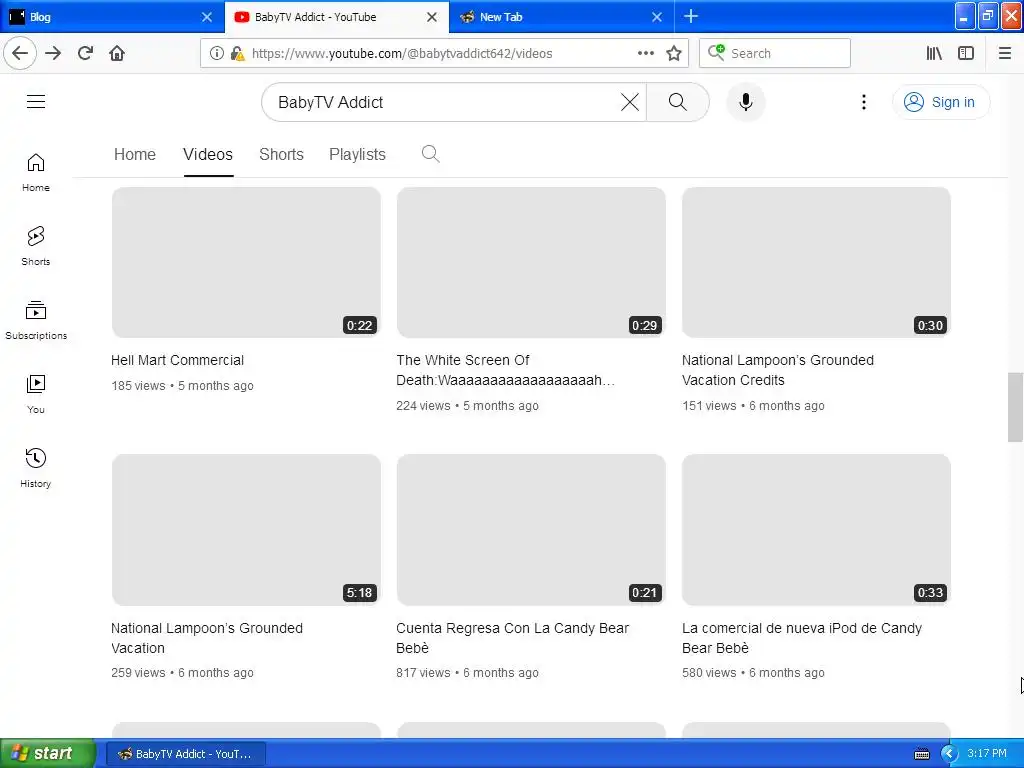
Task: Close the BabyTV Addict - YouTube tab
Action: coord(432,17)
